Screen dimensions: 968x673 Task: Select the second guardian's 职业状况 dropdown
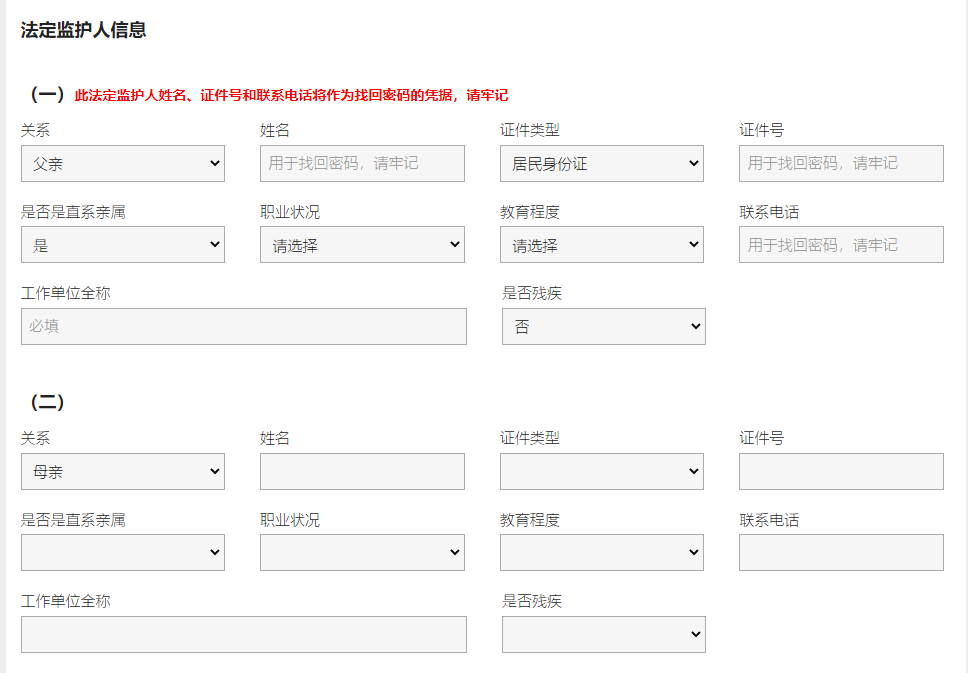(x=362, y=552)
